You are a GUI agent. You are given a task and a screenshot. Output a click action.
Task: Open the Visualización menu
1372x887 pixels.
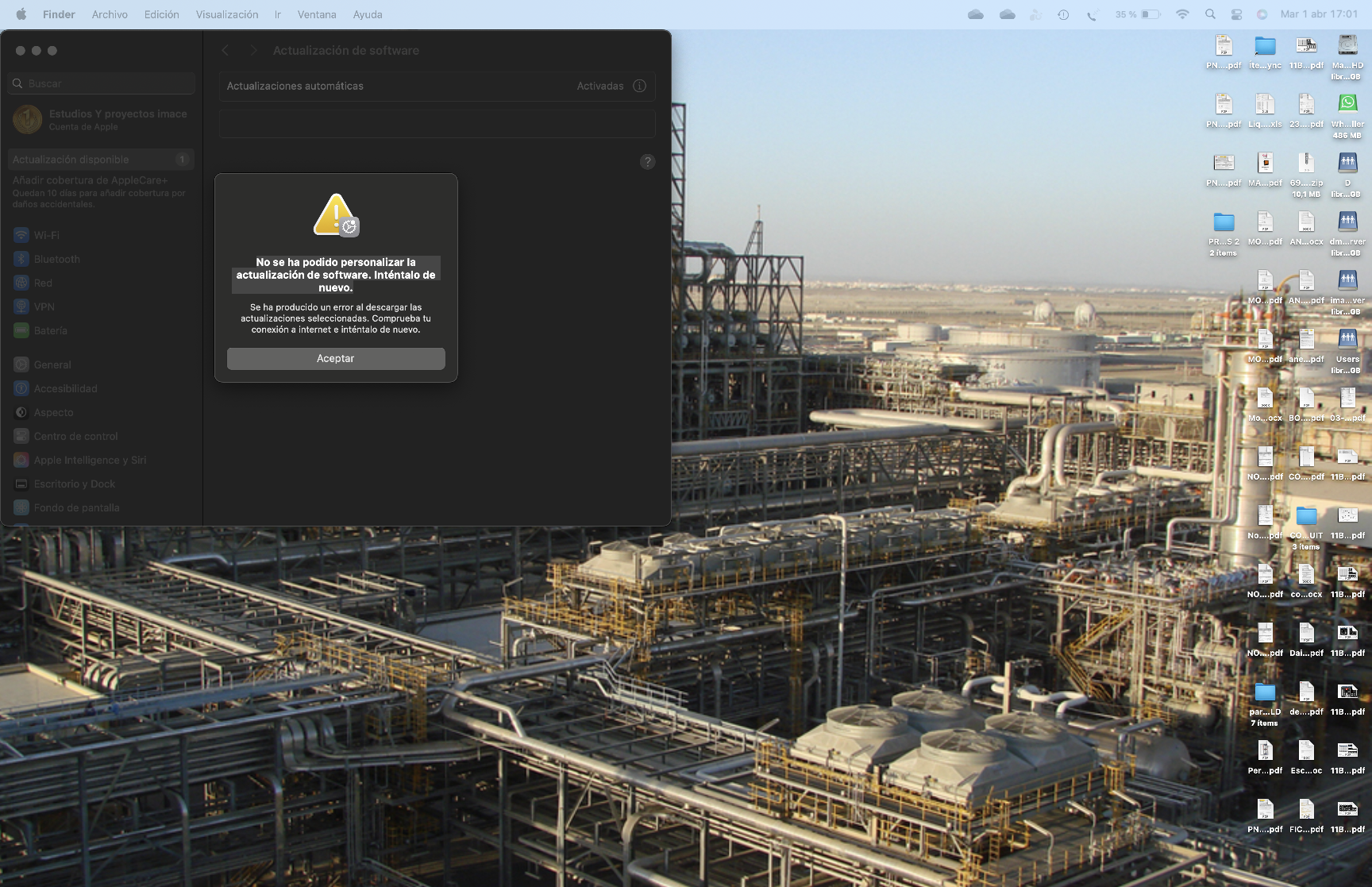pos(226,14)
